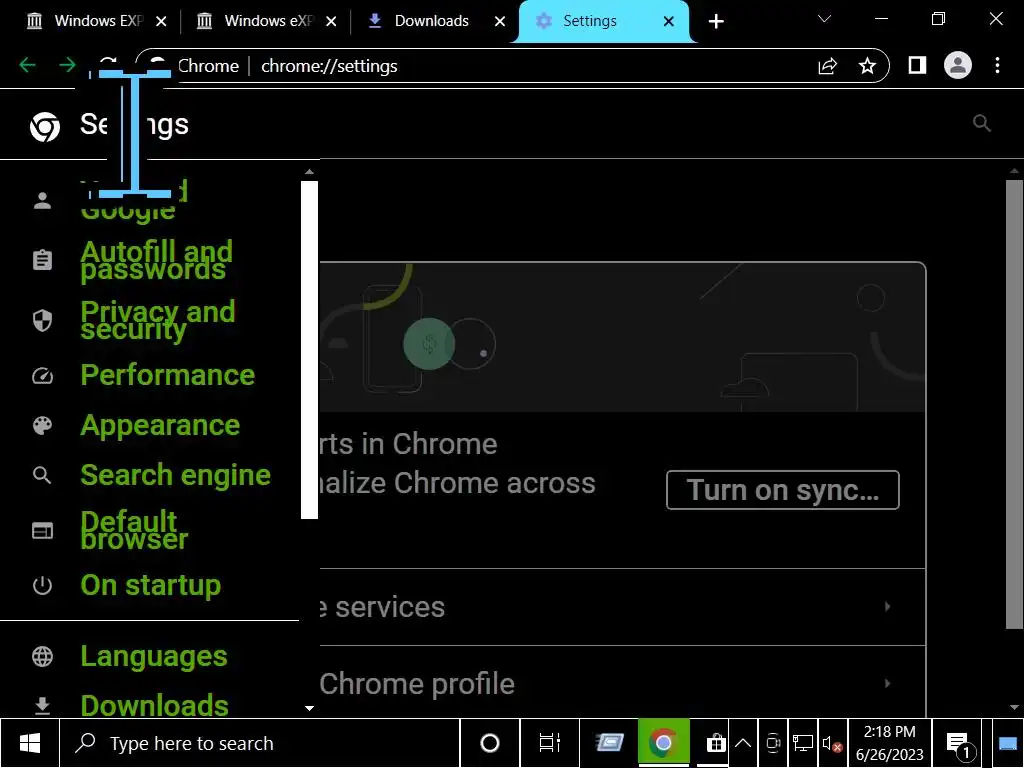Click the window icon for Default browser
This screenshot has height=768, width=1024.
[42, 530]
